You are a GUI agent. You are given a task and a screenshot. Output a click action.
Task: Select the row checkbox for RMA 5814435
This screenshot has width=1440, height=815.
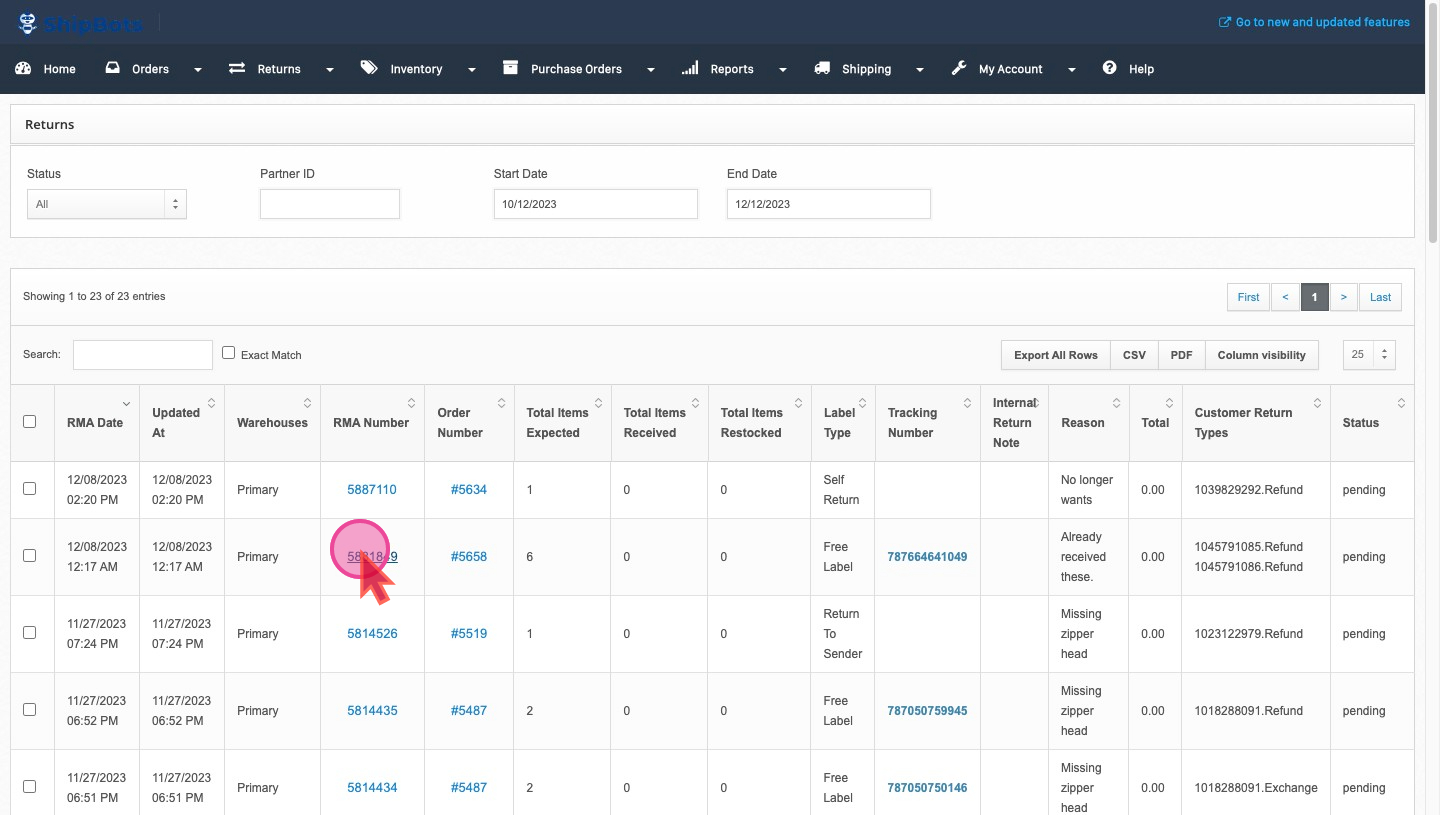point(29,710)
